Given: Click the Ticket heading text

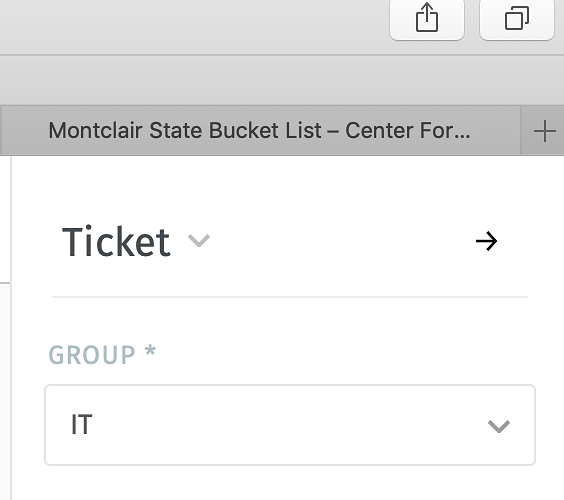Looking at the screenshot, I should [116, 241].
